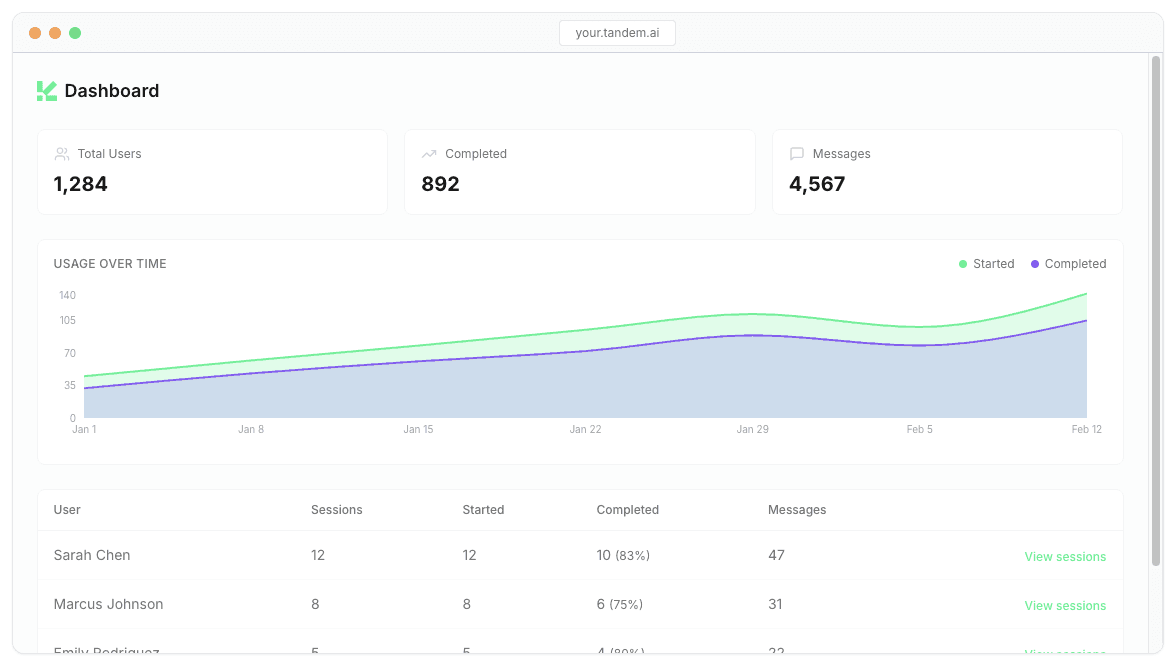The height and width of the screenshot is (665, 1173).
Task: Sort table by Sessions column header
Action: pyautogui.click(x=337, y=510)
